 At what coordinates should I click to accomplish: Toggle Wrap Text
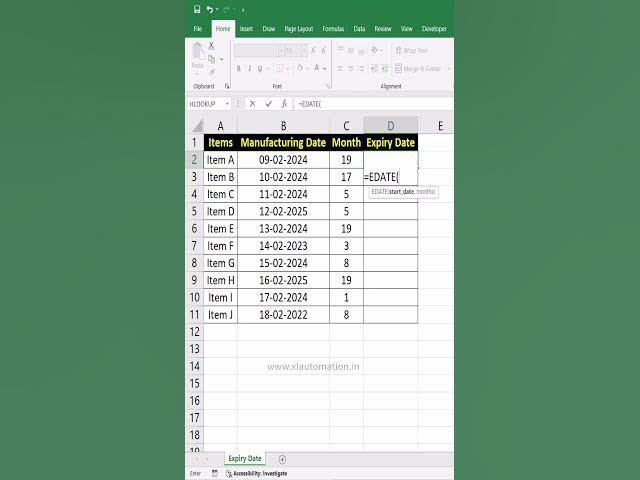click(x=411, y=51)
